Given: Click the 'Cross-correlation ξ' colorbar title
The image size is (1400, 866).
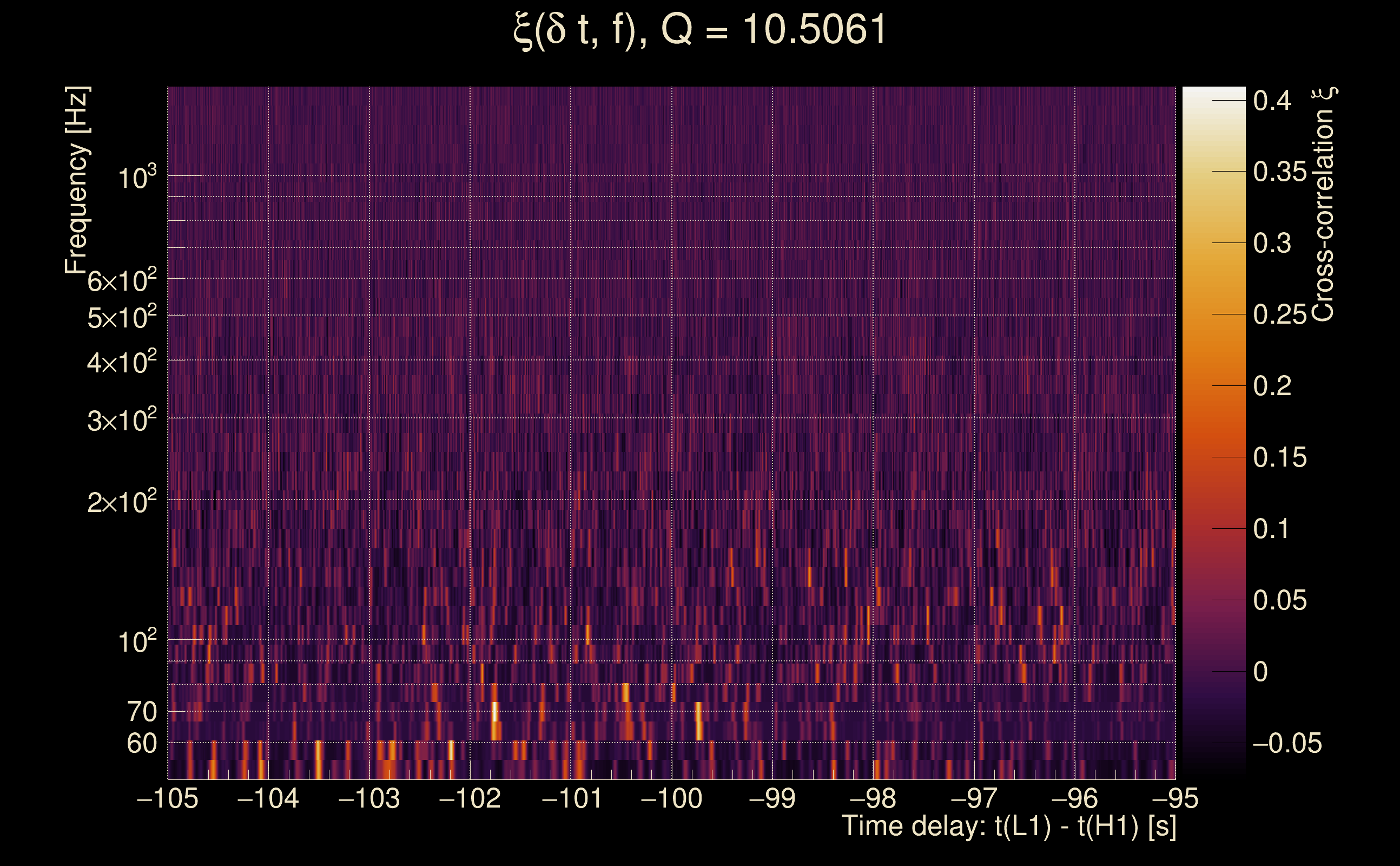Looking at the screenshot, I should click(x=1323, y=205).
